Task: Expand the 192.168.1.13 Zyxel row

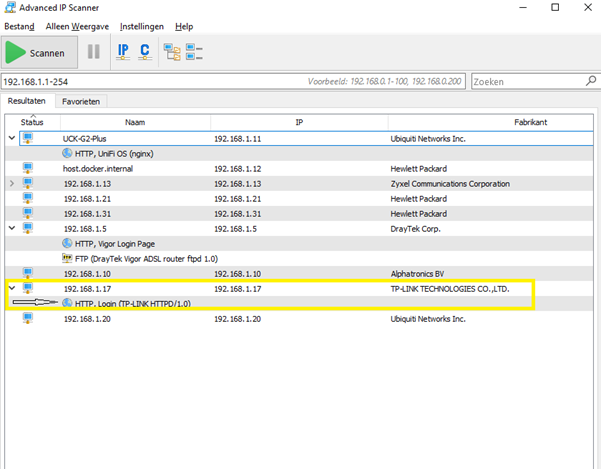Action: pos(12,183)
